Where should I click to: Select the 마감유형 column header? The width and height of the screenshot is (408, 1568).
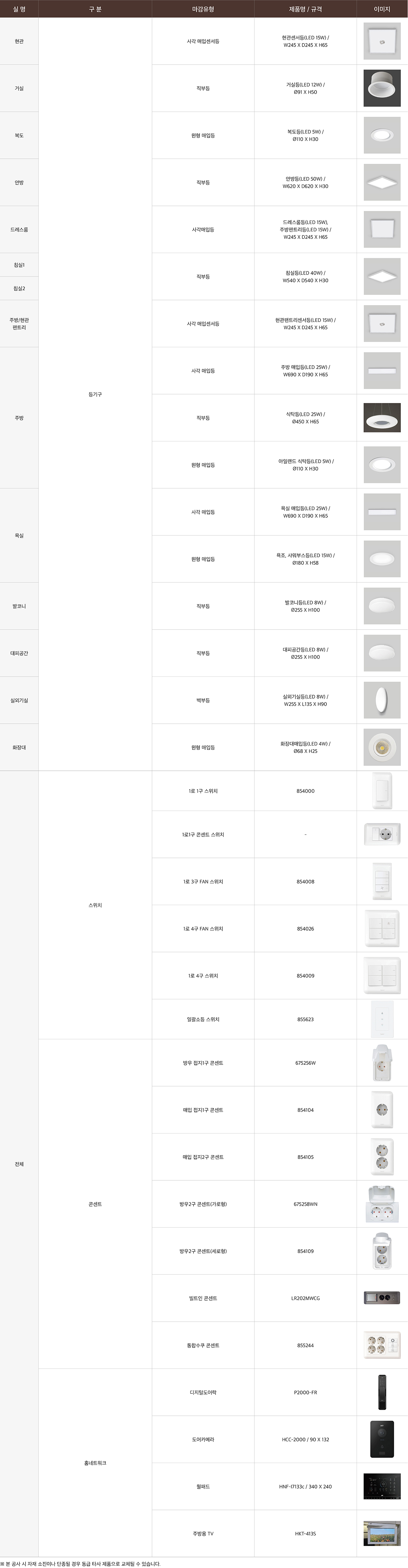pos(203,9)
